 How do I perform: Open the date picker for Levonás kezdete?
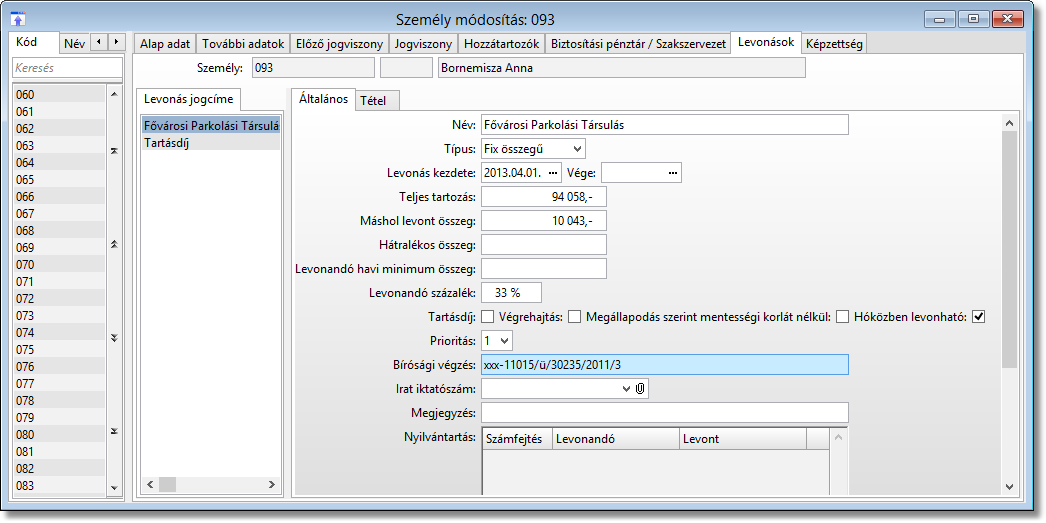tap(552, 173)
